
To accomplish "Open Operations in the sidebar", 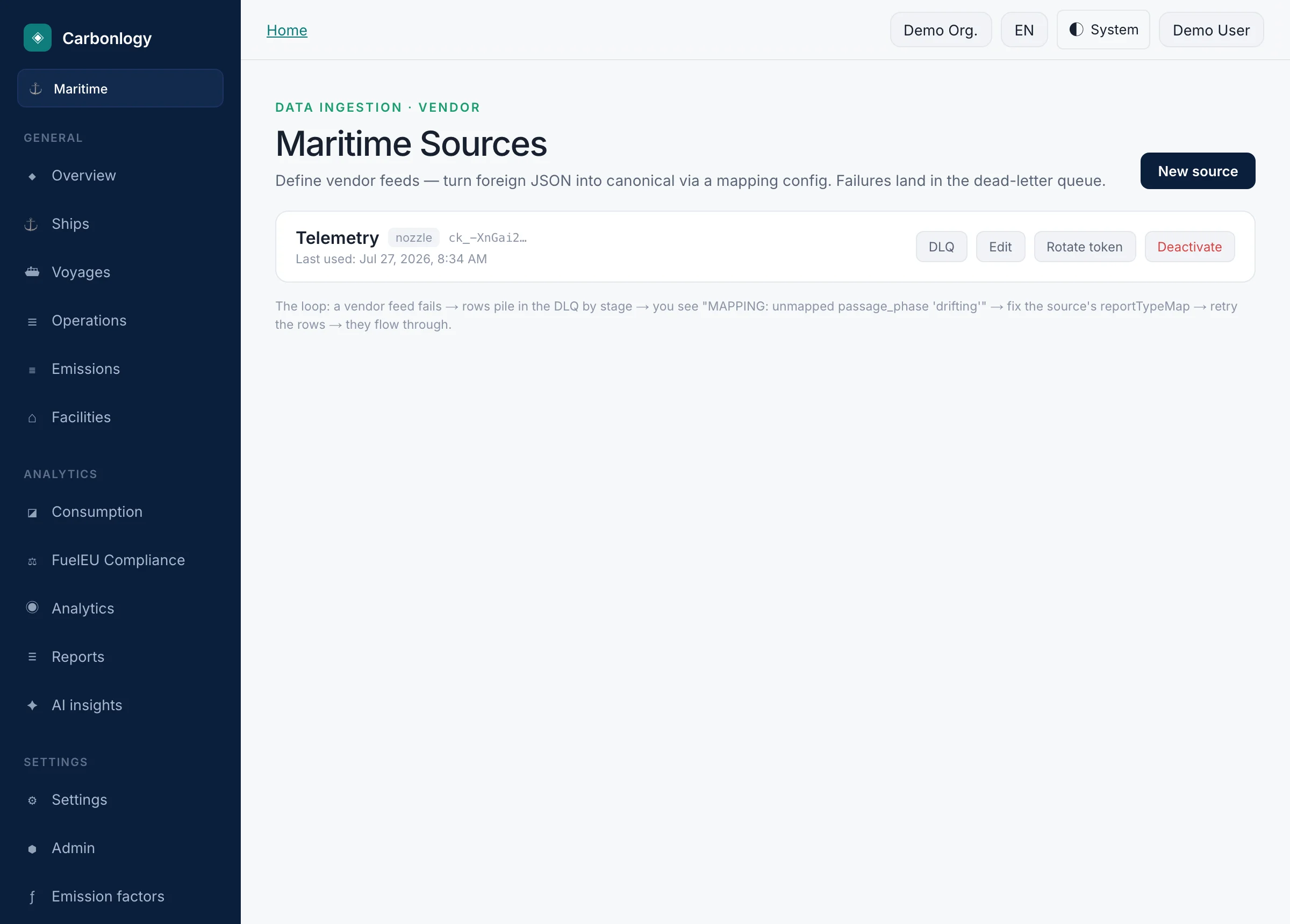I will point(120,321).
